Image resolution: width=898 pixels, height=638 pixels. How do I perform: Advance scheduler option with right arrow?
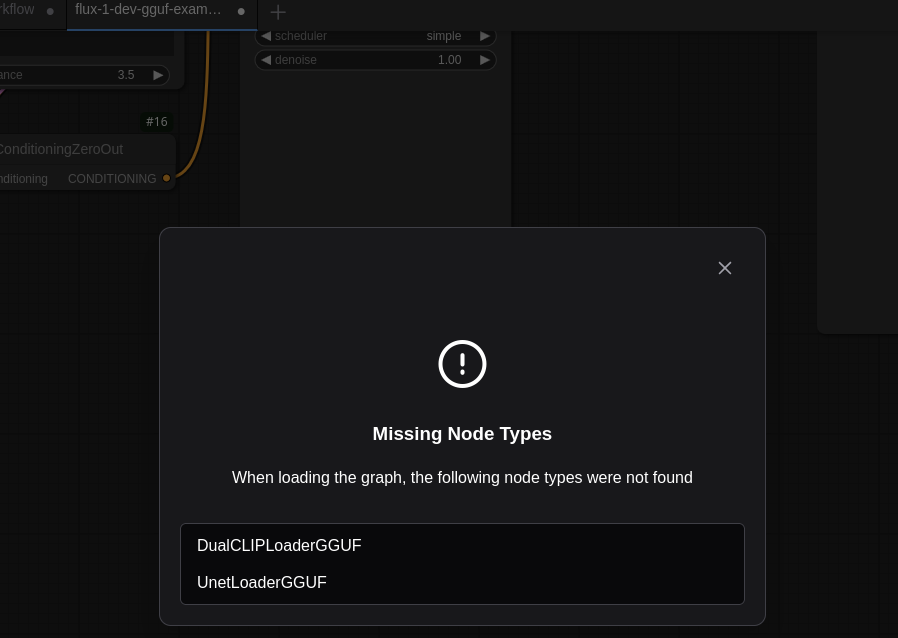(x=485, y=36)
